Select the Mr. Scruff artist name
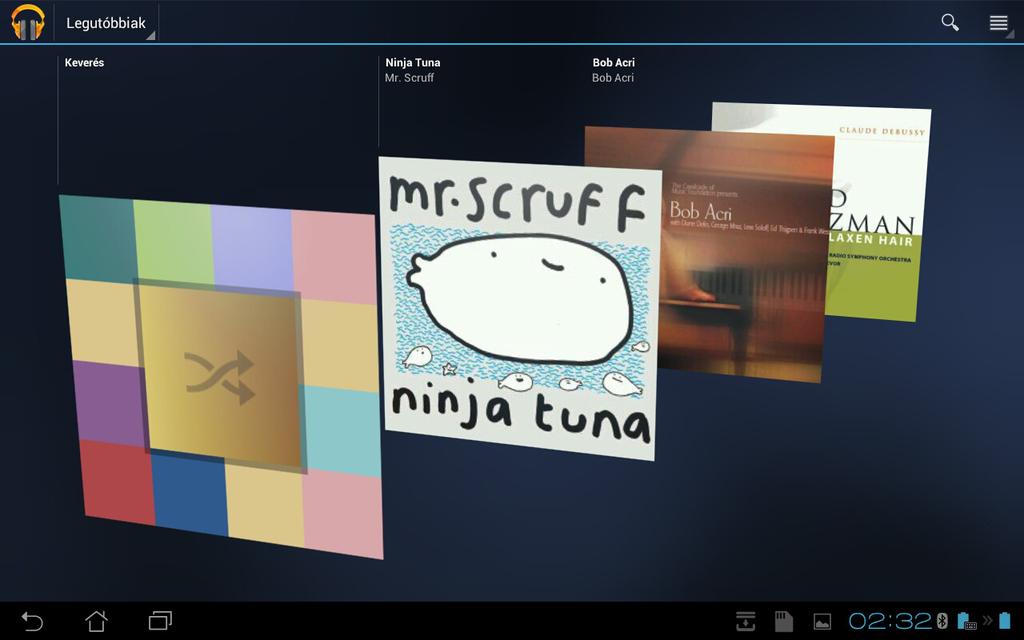The height and width of the screenshot is (640, 1024). [x=409, y=78]
